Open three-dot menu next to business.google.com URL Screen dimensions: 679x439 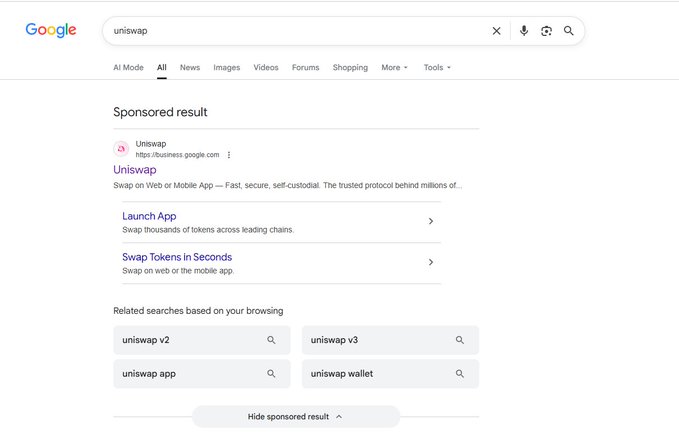coord(229,155)
